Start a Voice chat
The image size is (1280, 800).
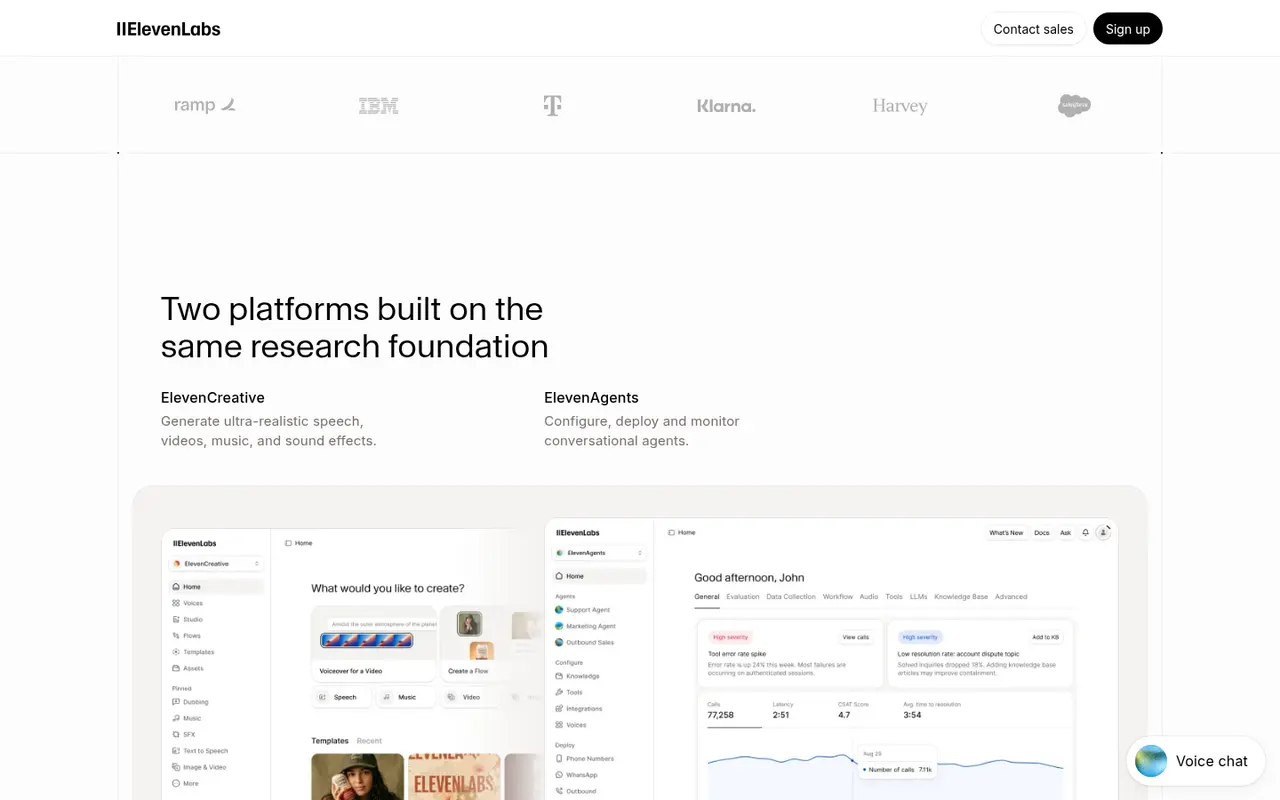tap(1195, 761)
